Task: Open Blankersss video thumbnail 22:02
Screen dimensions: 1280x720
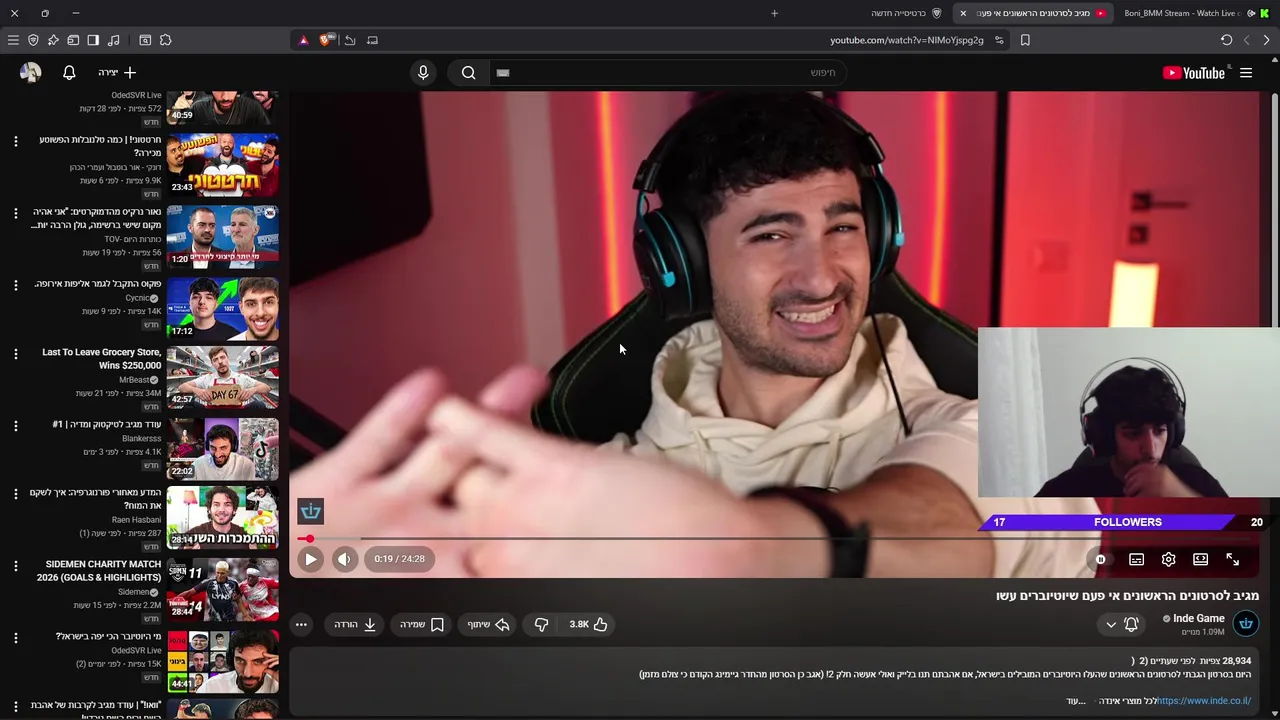Action: point(222,448)
